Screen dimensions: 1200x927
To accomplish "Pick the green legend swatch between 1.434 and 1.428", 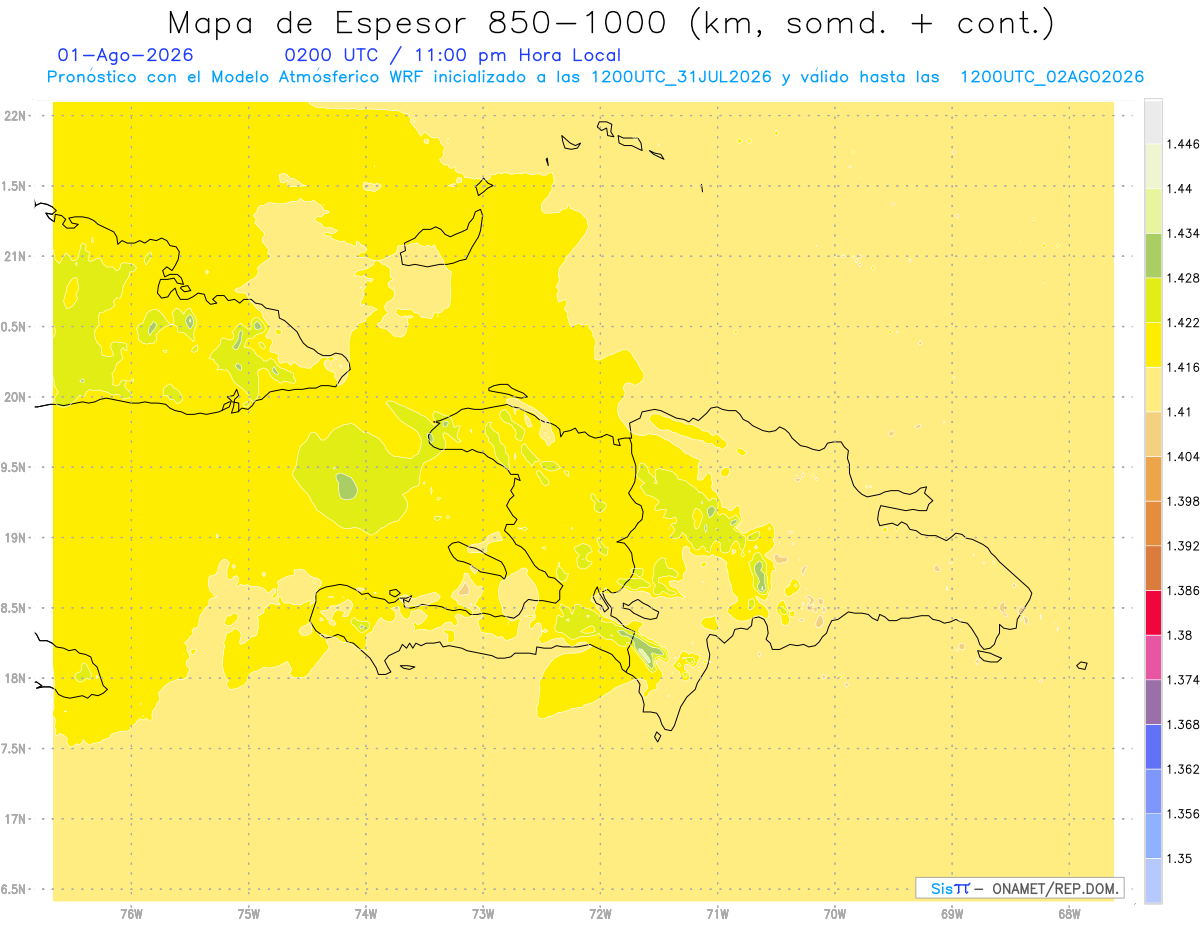I will [1153, 255].
